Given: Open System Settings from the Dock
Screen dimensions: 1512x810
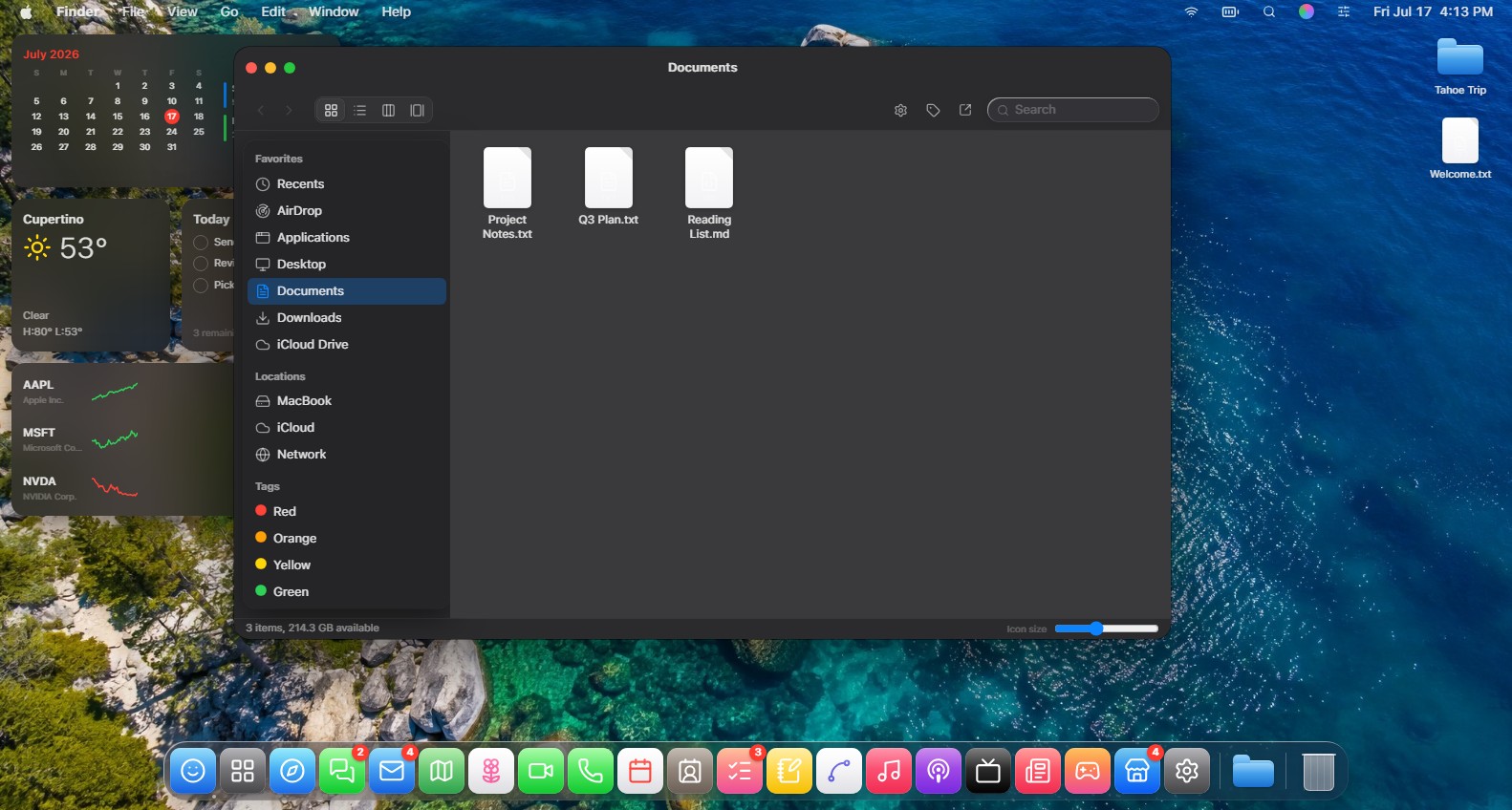Looking at the screenshot, I should pos(1187,771).
